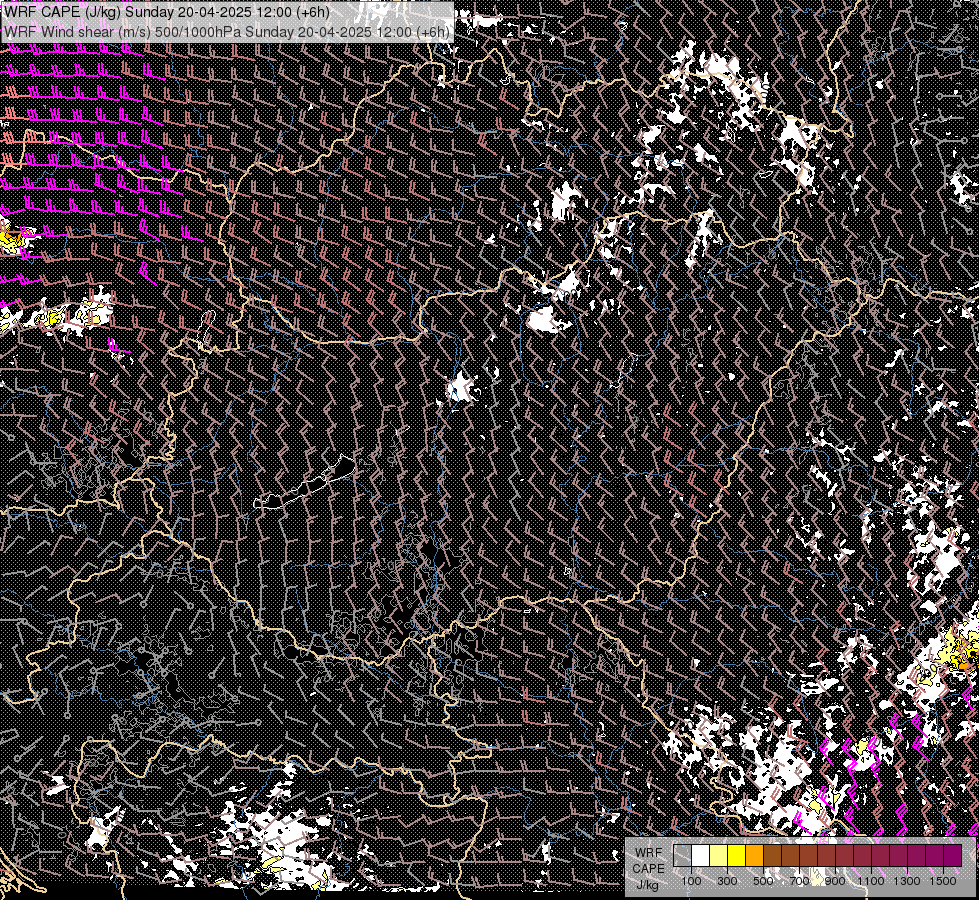
Task: Select the gray legend swatch for CAPE below 100
Action: coord(682,855)
